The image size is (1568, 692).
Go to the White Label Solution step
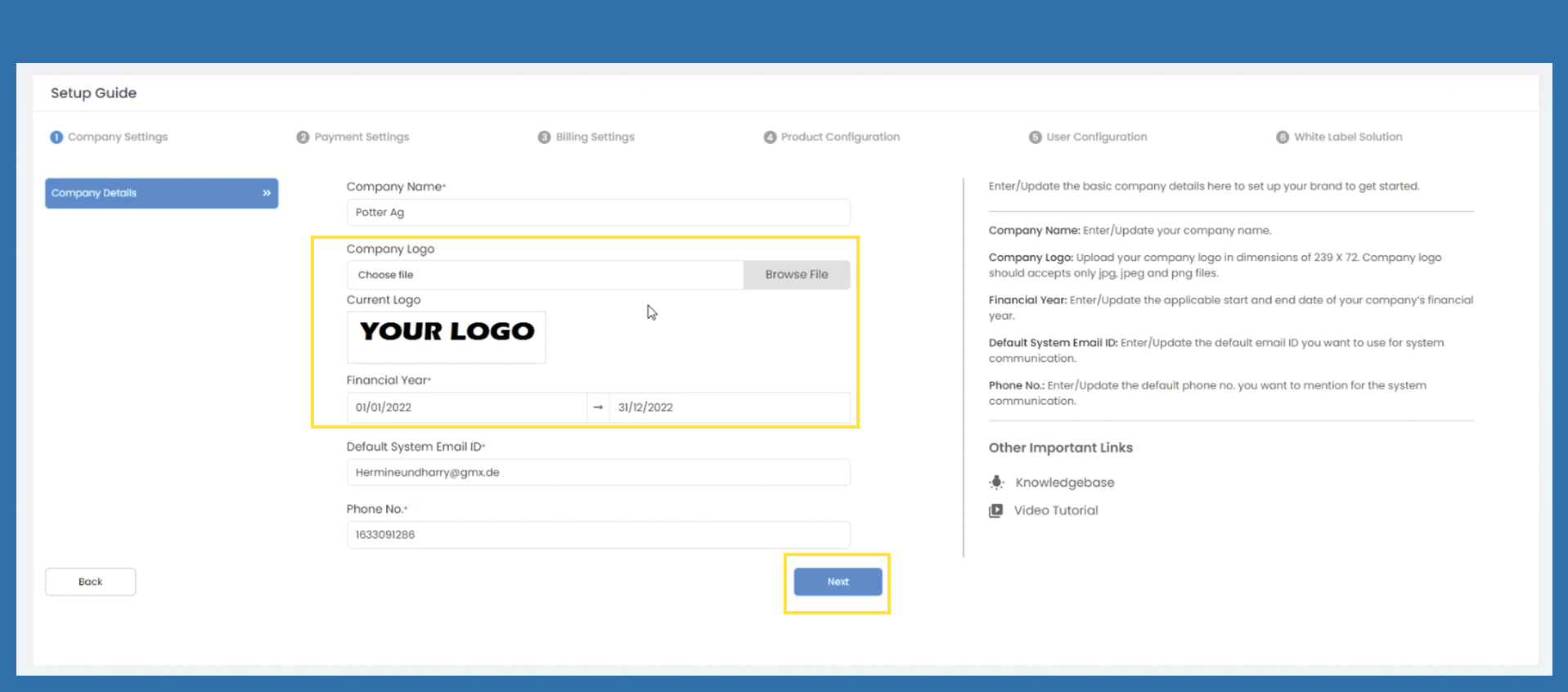[x=1347, y=137]
